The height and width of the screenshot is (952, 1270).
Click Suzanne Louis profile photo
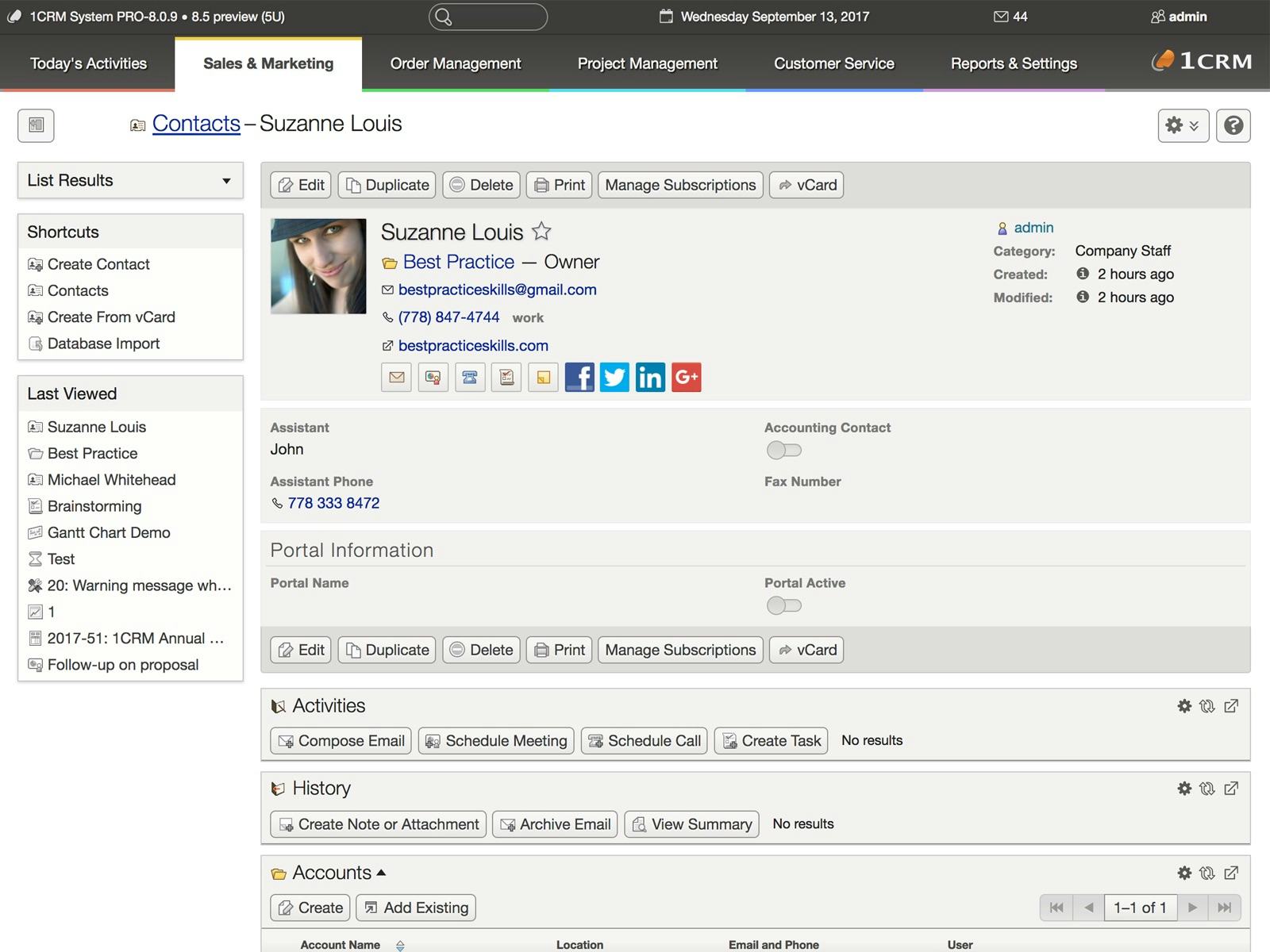coord(318,266)
